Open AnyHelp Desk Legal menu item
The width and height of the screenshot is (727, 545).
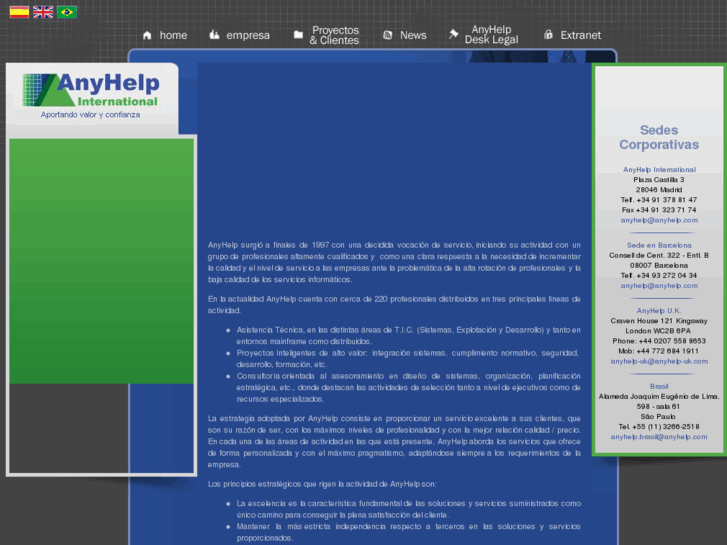(x=491, y=35)
